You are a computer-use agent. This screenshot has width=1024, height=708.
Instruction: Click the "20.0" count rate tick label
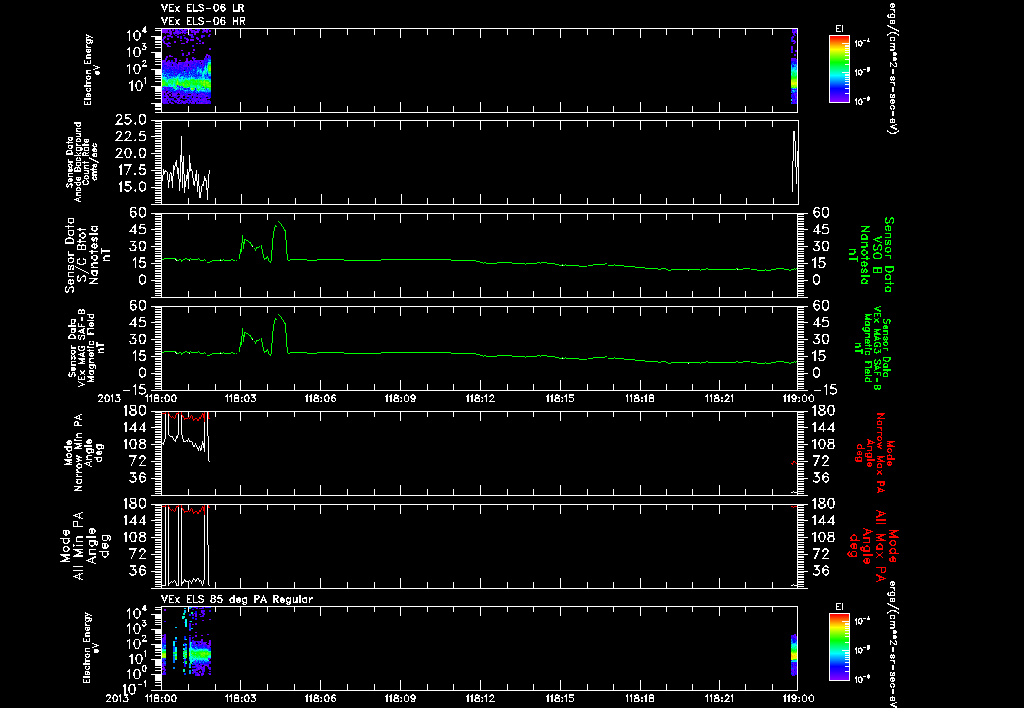point(130,153)
